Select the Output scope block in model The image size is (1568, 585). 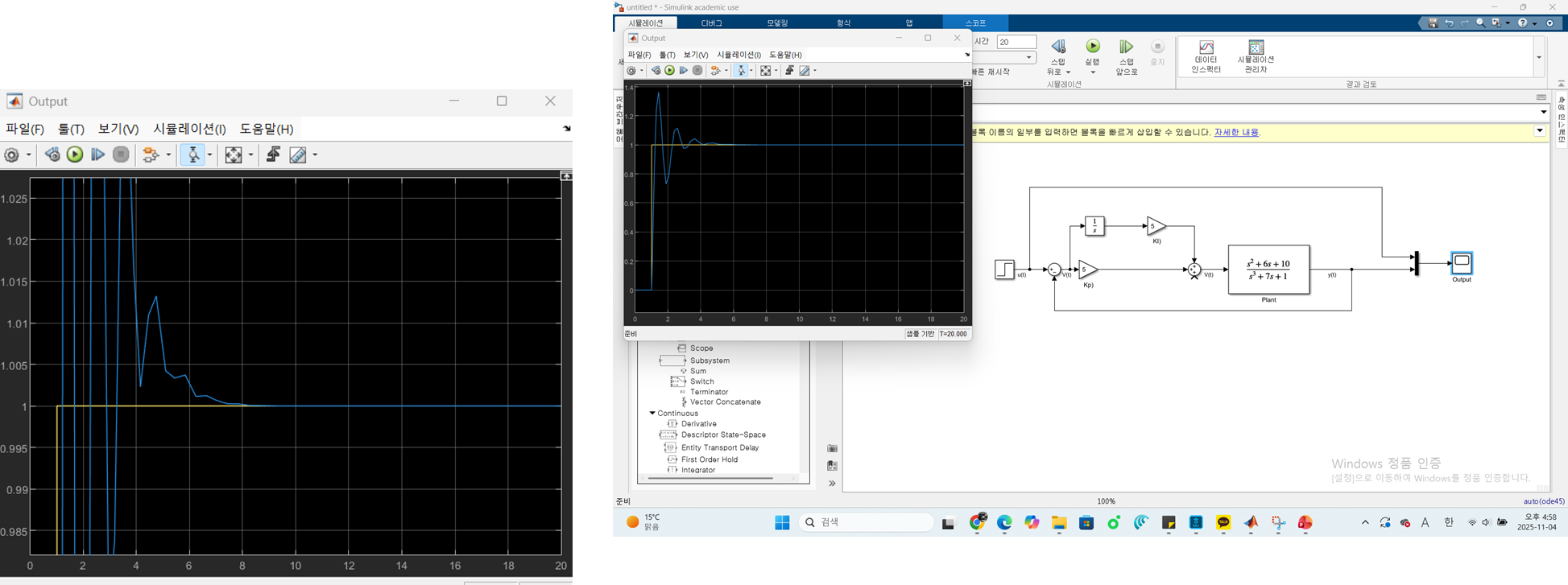[x=1462, y=262]
